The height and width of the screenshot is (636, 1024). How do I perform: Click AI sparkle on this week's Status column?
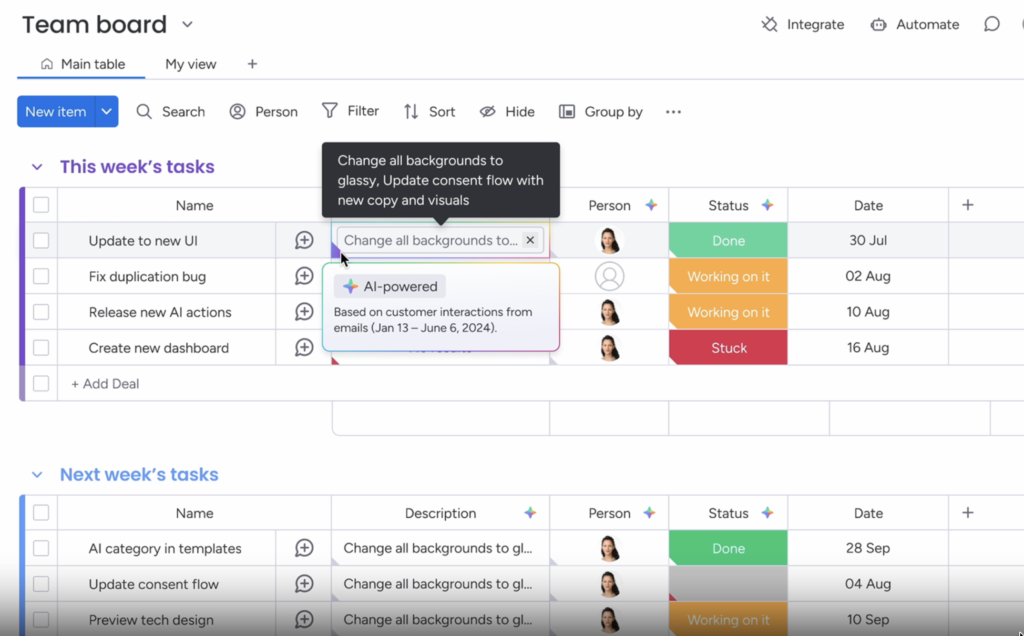point(767,205)
